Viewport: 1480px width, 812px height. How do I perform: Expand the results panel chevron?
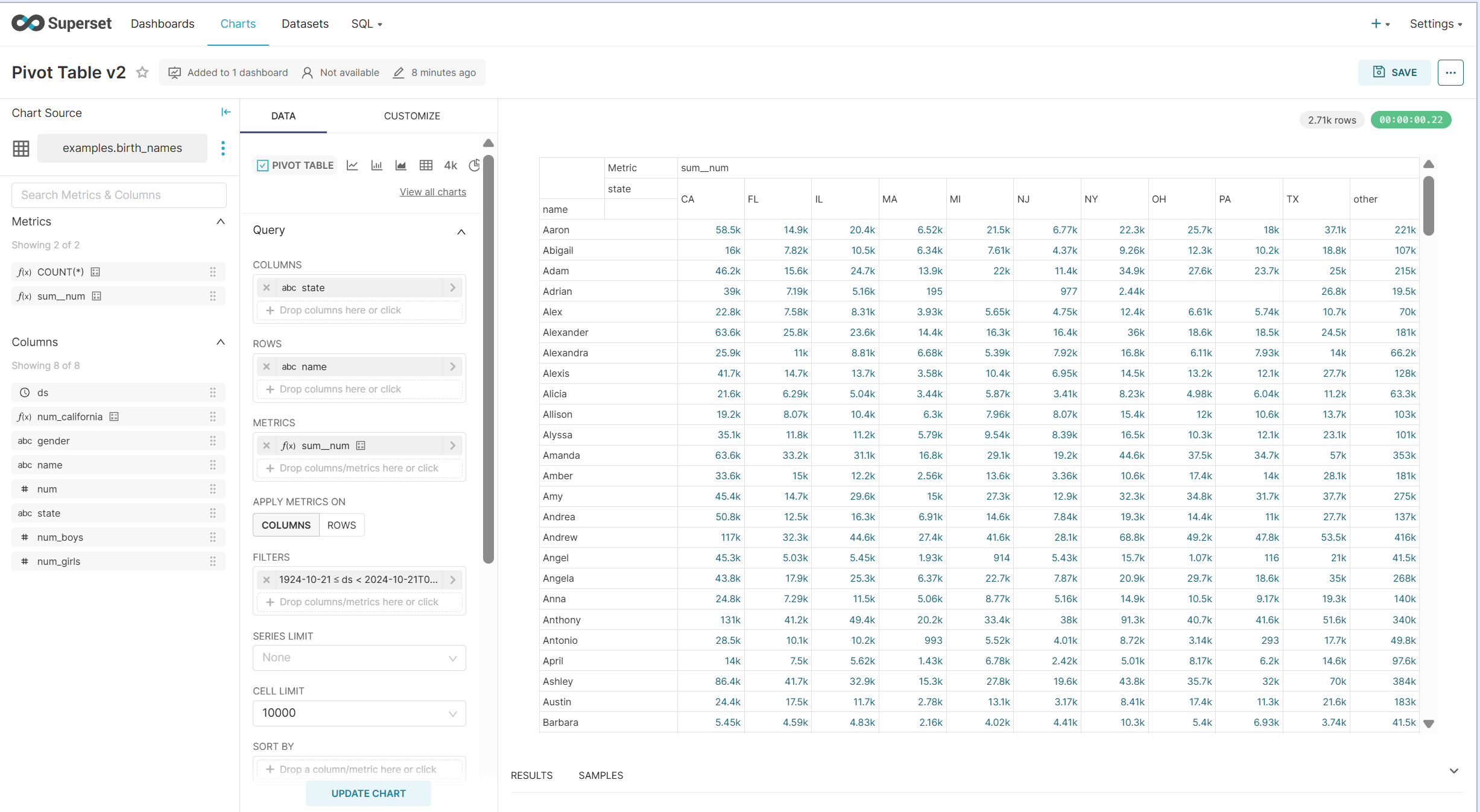(x=1454, y=771)
